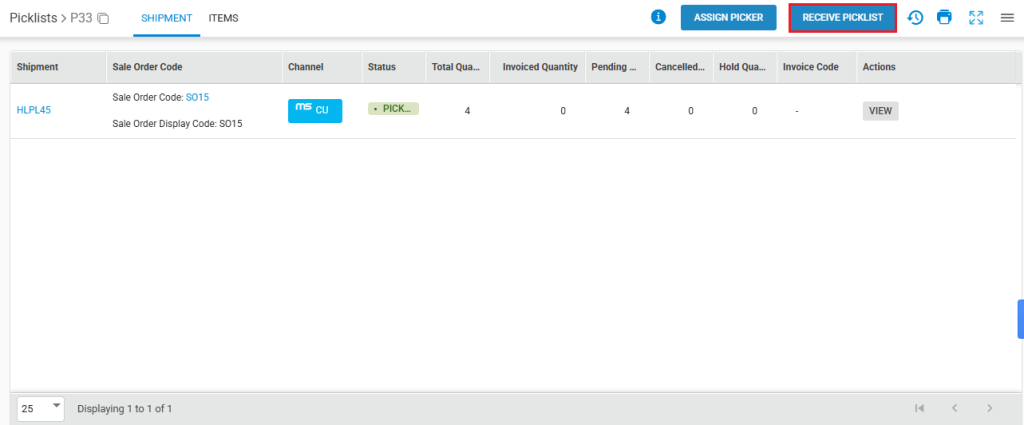Go to next page arrow
This screenshot has height=425, width=1024.
989,408
